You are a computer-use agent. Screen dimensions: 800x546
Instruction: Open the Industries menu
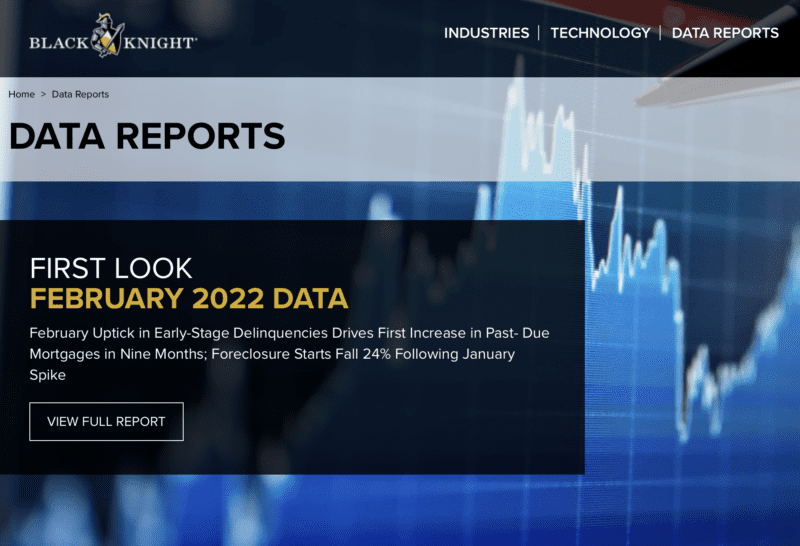pos(486,33)
